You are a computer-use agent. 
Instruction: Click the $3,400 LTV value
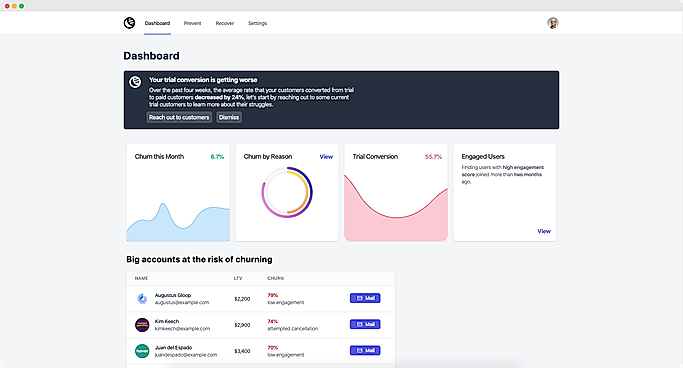click(242, 351)
